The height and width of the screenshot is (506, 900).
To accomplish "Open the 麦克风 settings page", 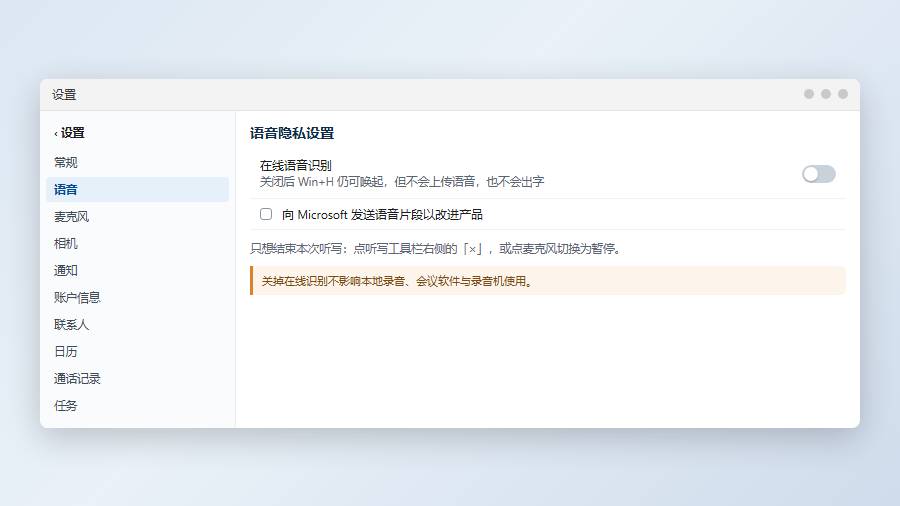I will tap(137, 216).
